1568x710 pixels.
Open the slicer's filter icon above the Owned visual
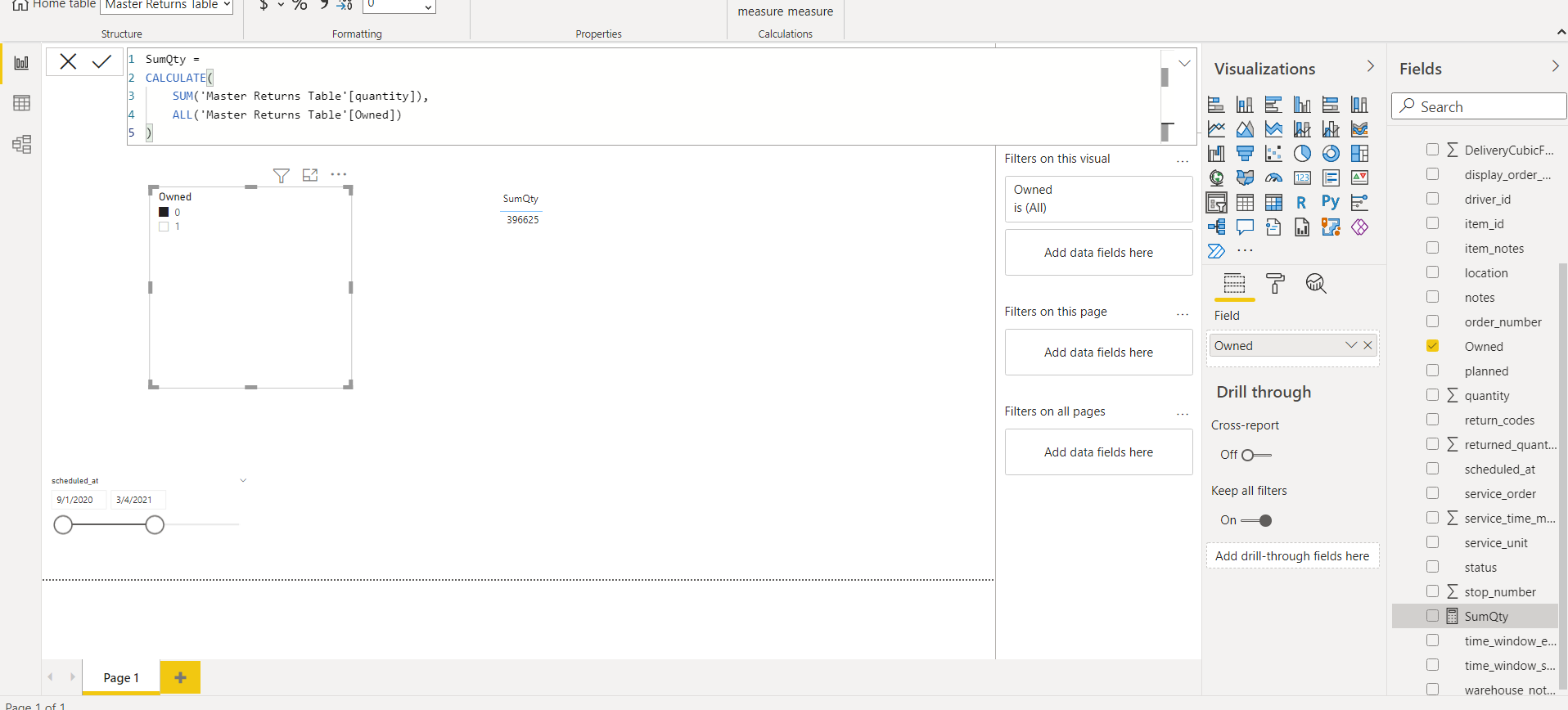(281, 175)
